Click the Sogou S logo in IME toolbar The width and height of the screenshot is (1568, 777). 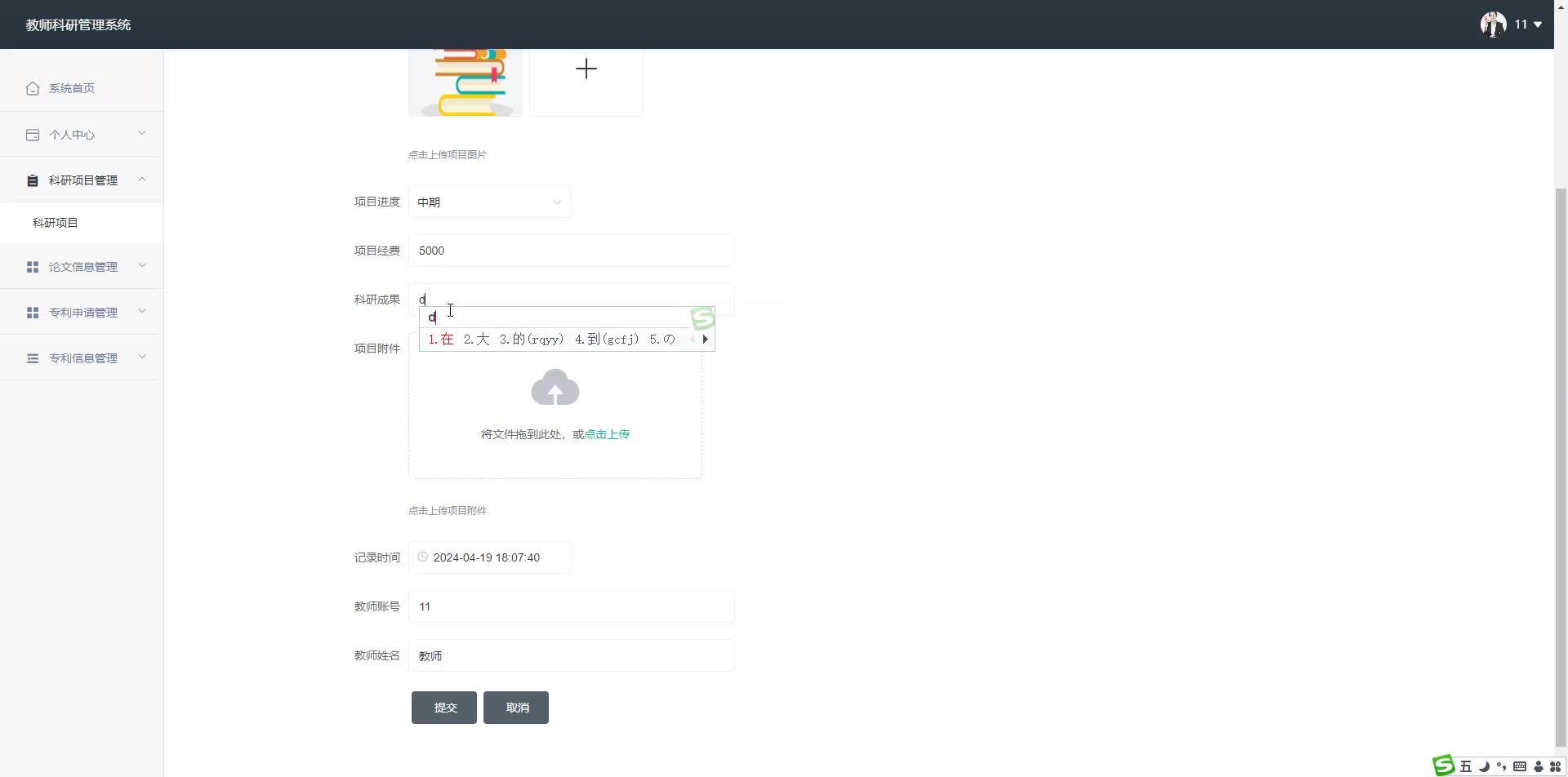[1444, 766]
